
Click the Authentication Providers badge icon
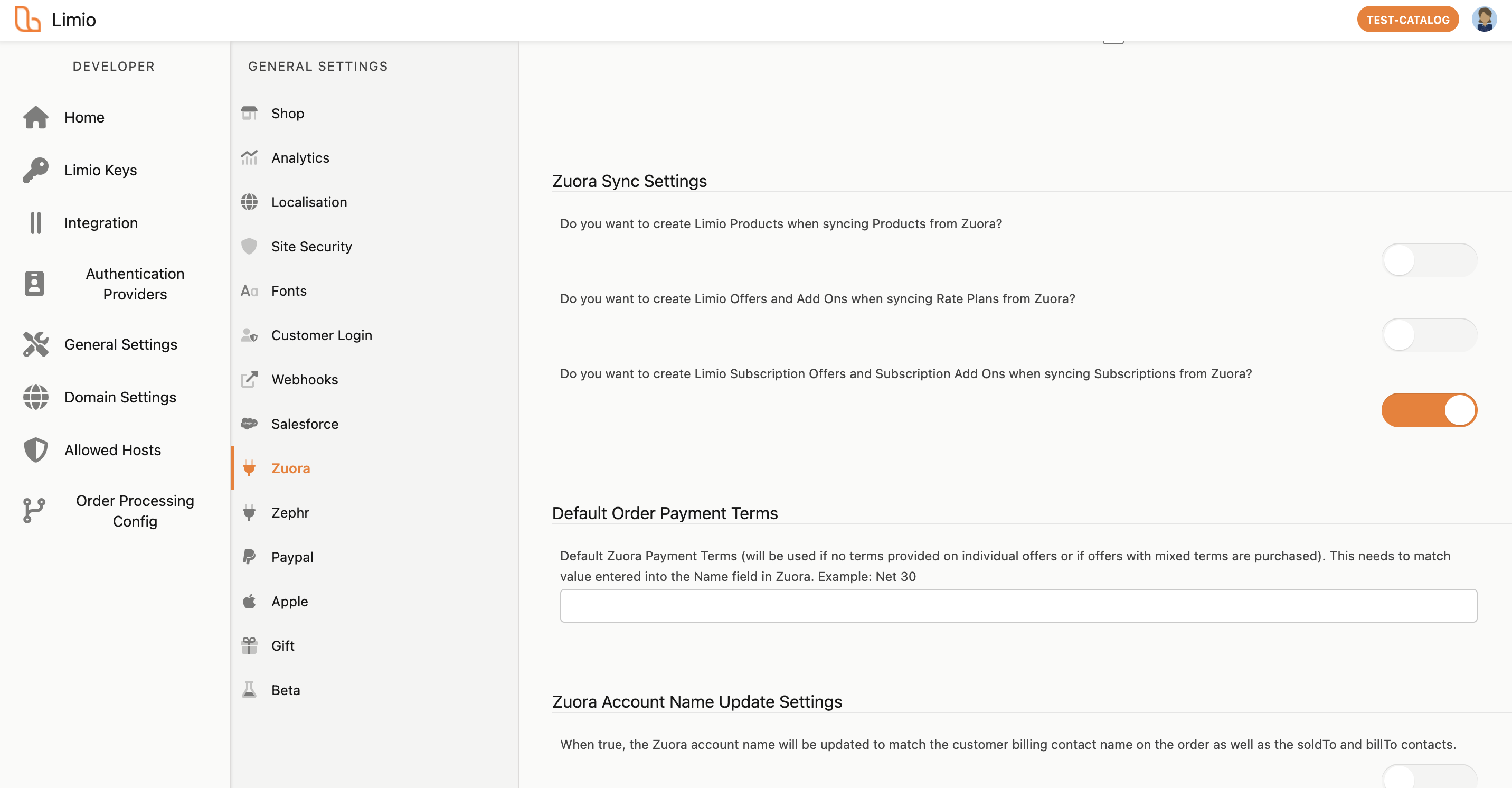[35, 284]
